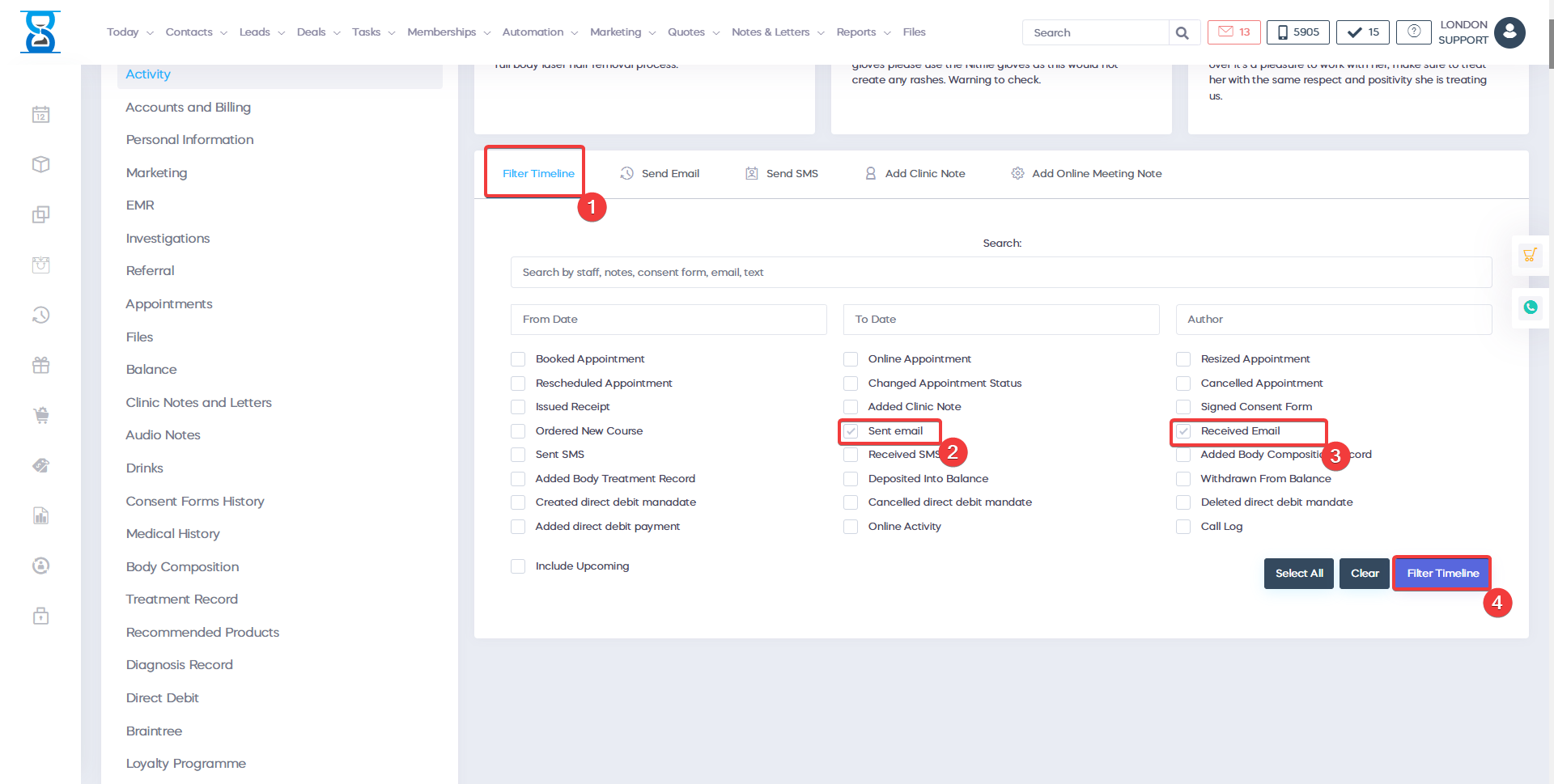This screenshot has height=784, width=1554.
Task: Click the green WhatsApp floating icon
Action: pyautogui.click(x=1530, y=307)
